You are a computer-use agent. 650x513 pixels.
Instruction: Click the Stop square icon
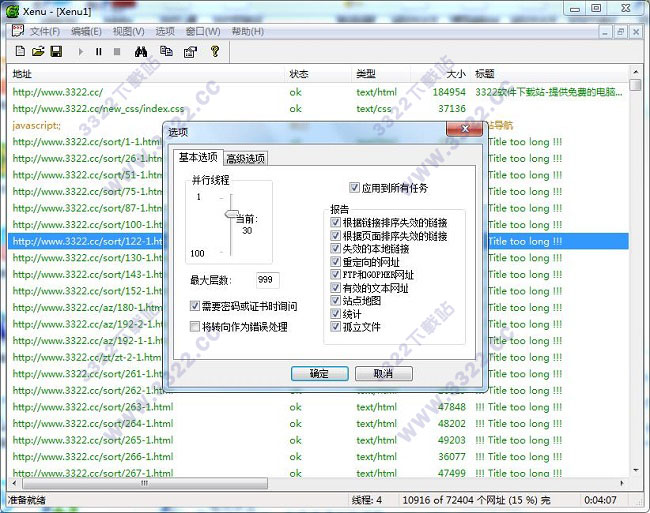tap(117, 52)
